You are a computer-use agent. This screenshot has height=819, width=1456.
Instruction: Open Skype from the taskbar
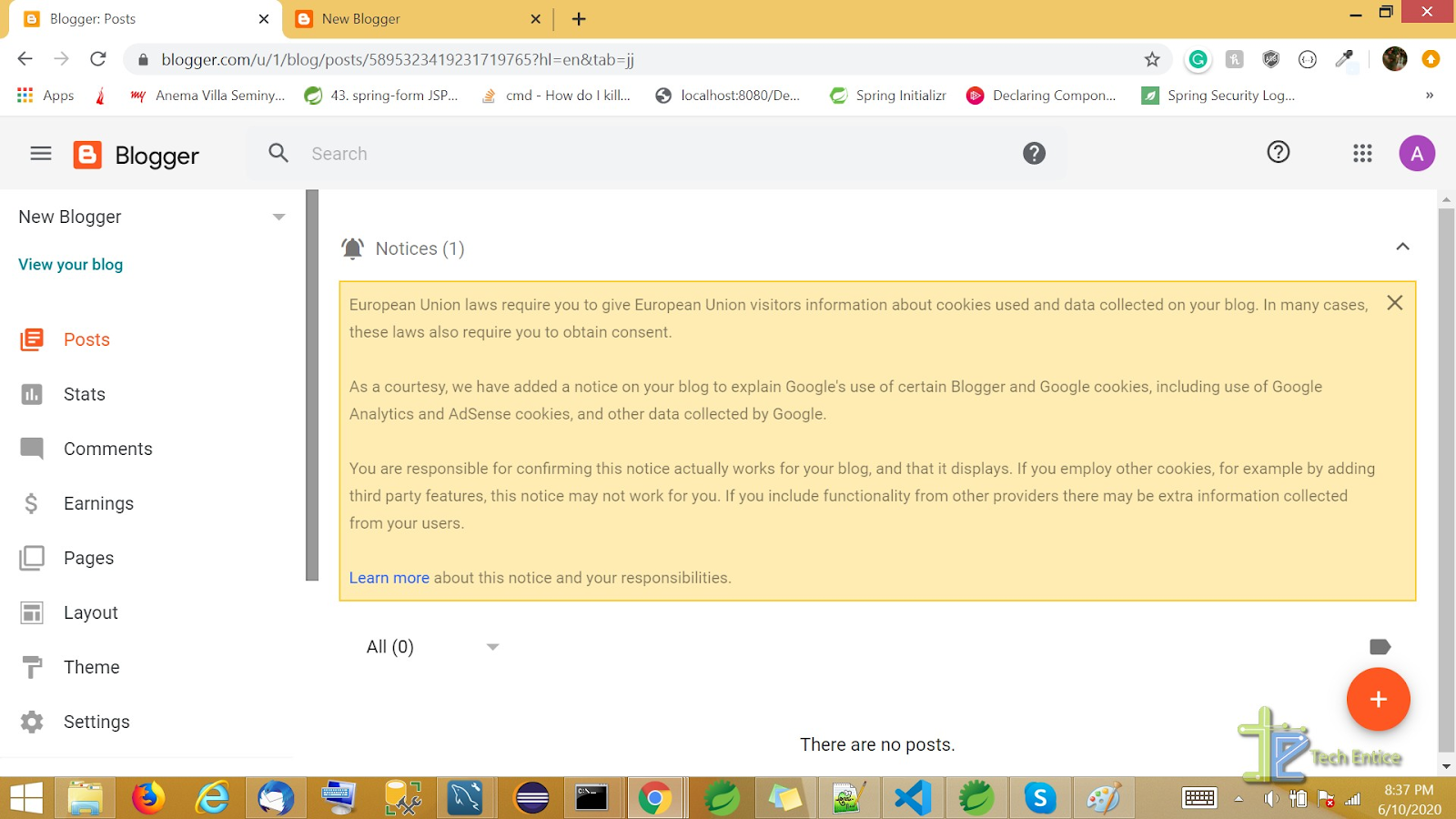(1040, 798)
